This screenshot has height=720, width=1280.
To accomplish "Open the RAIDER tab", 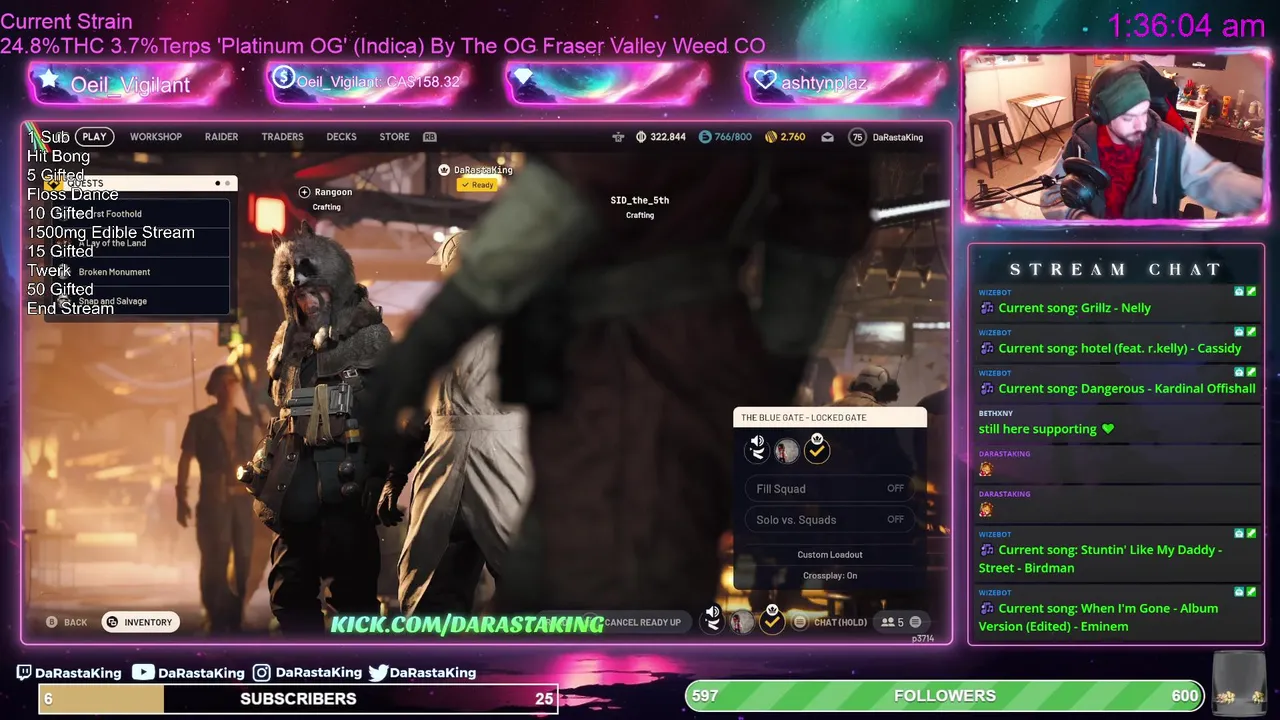I will pos(221,137).
